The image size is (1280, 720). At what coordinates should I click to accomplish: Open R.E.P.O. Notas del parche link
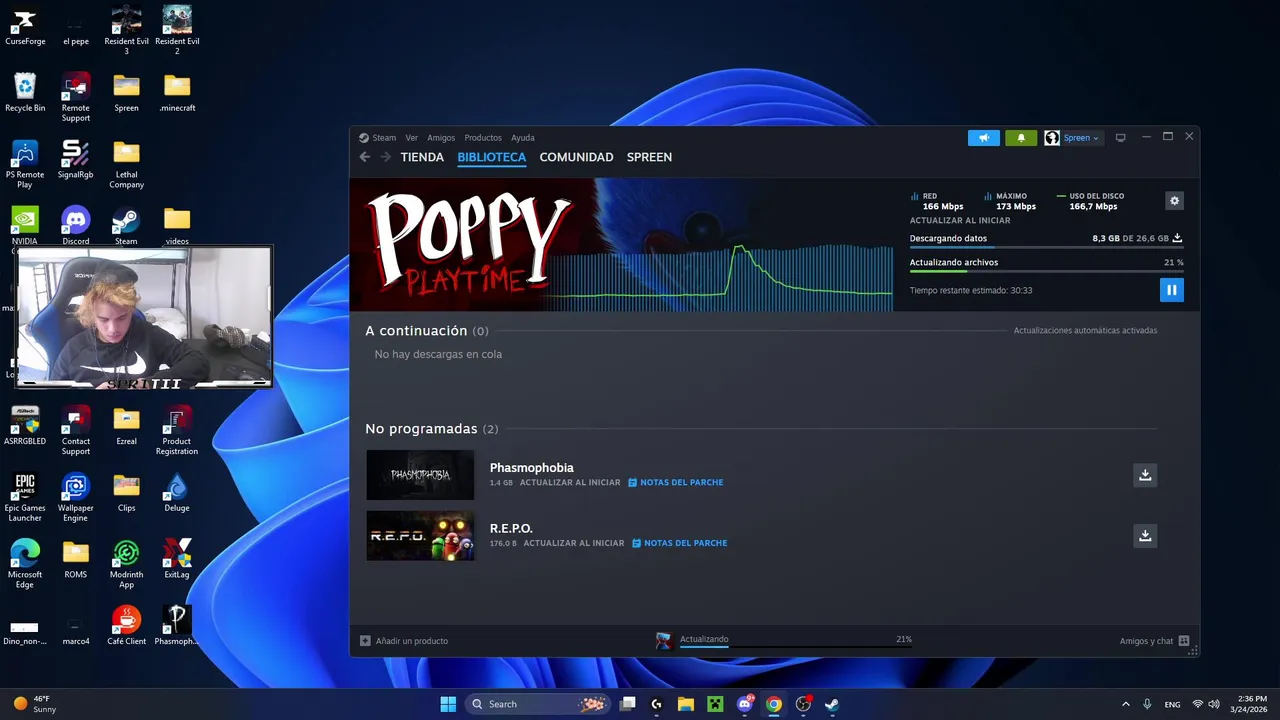click(679, 543)
